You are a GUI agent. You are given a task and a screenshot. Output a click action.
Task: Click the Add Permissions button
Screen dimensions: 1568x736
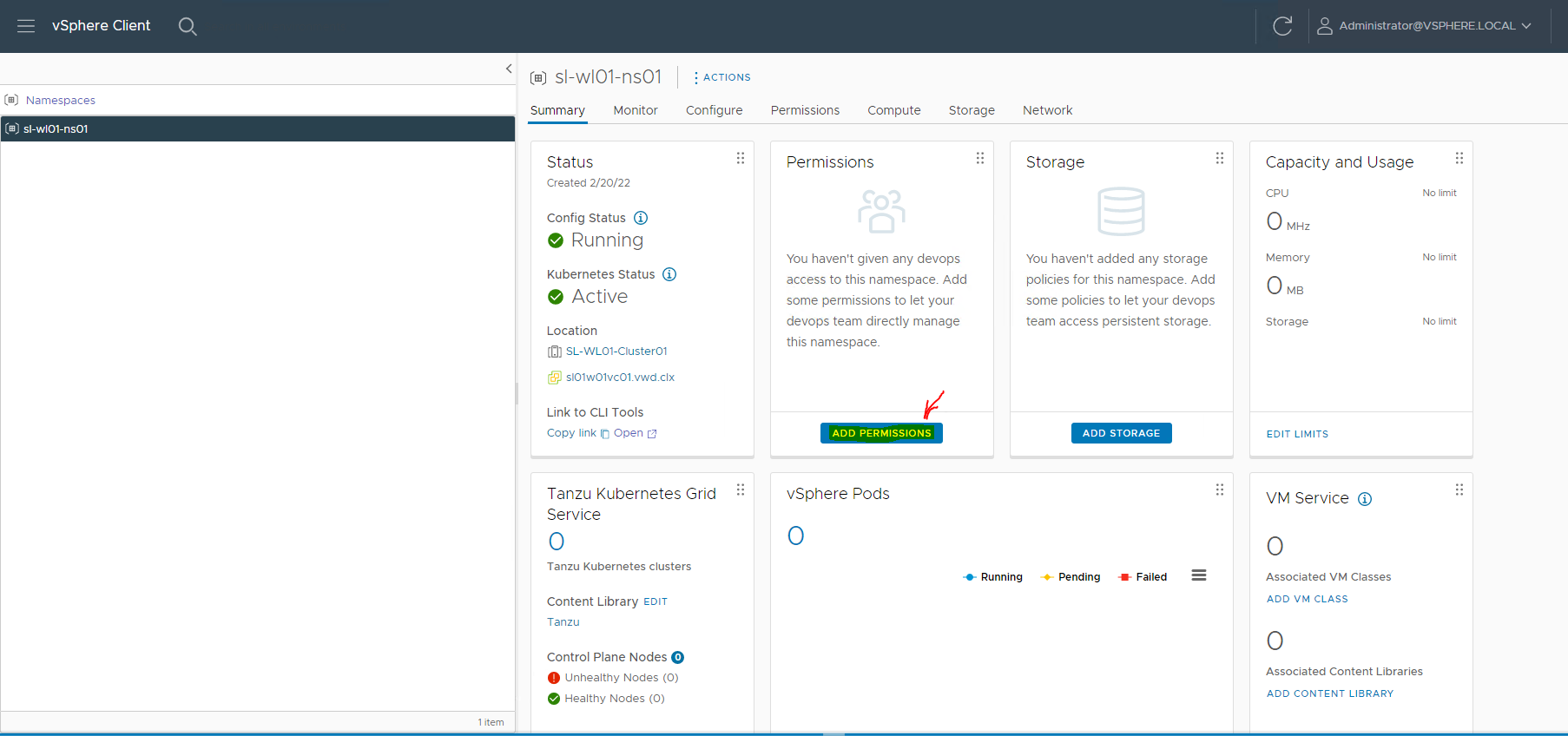click(x=881, y=433)
